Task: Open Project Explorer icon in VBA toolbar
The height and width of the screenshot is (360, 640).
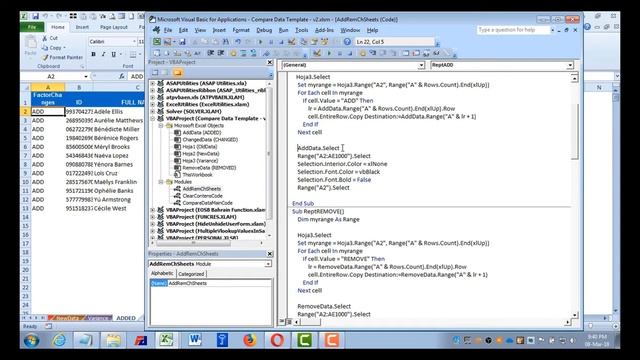Action: [x=304, y=42]
